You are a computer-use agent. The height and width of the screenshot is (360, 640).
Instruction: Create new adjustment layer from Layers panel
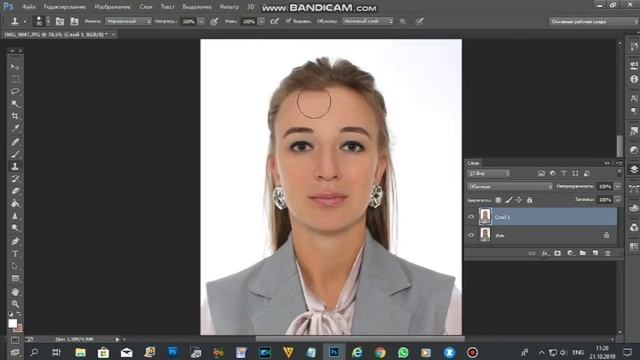click(x=570, y=253)
